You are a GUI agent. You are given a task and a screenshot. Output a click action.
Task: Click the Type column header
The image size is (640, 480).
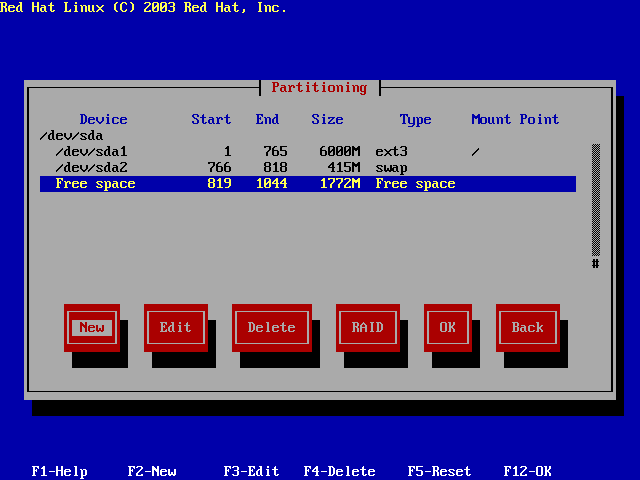coord(416,120)
